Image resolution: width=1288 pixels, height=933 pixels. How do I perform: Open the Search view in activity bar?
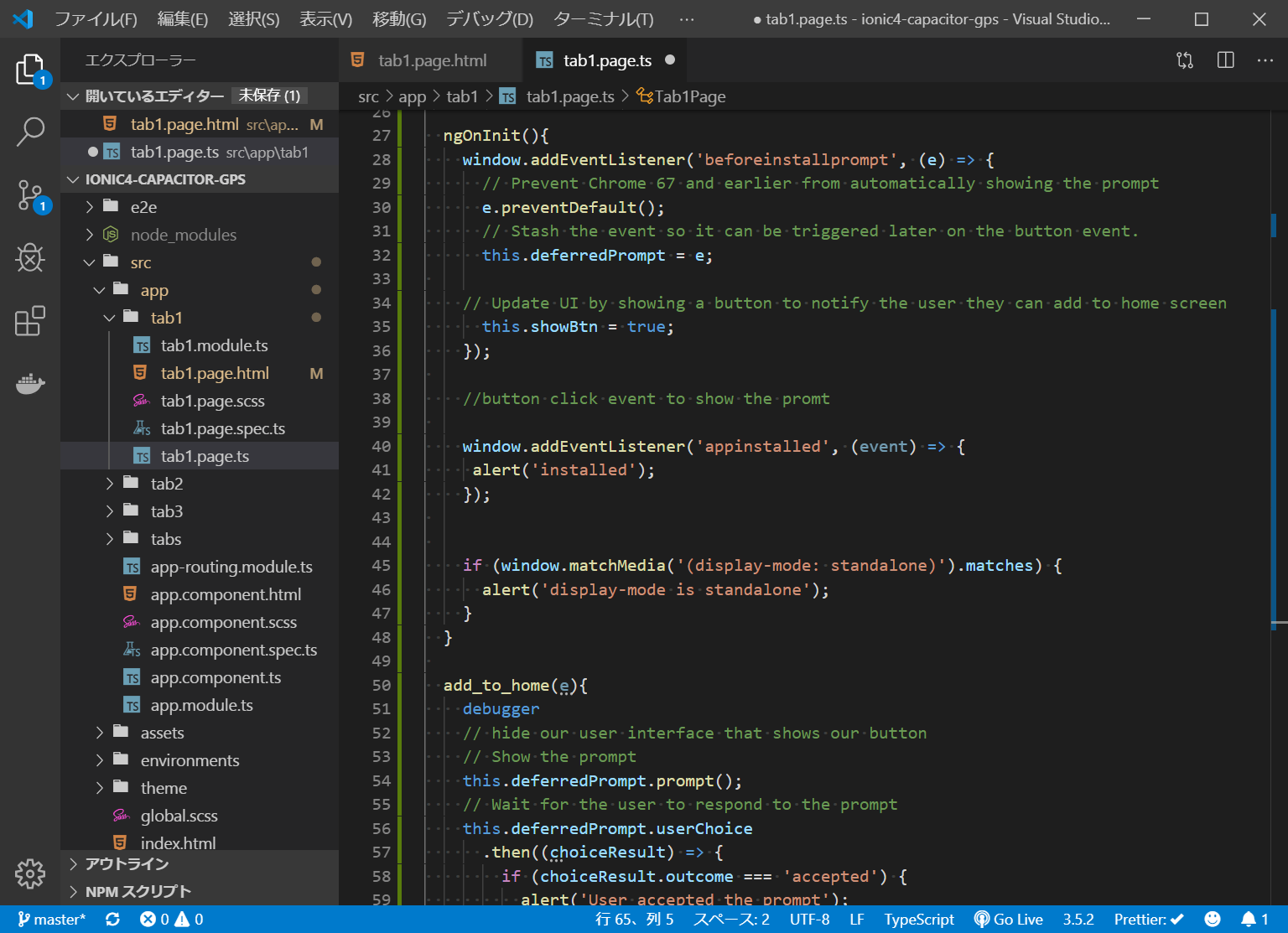(x=30, y=132)
